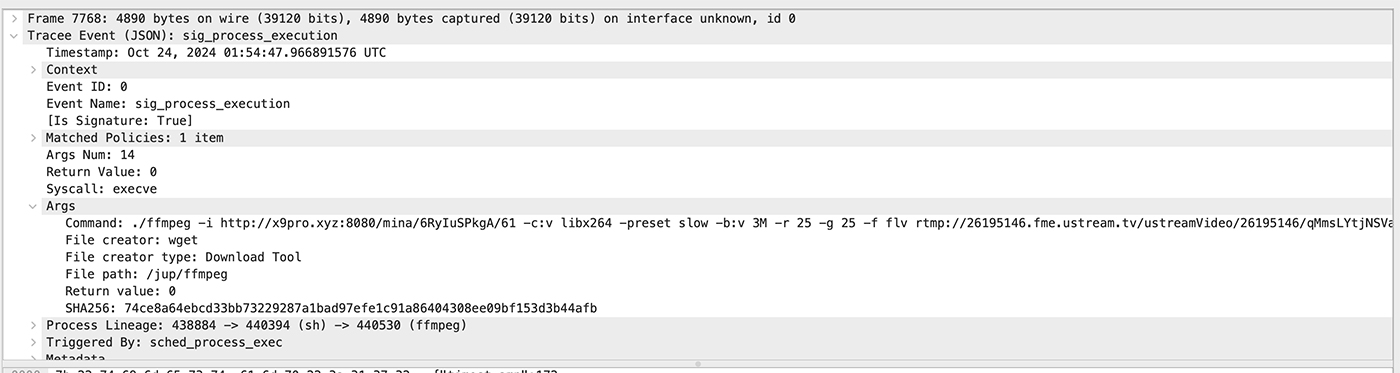This screenshot has width=1400, height=373.
Task: Click the pane splitter handle dot
Action: click(698, 364)
